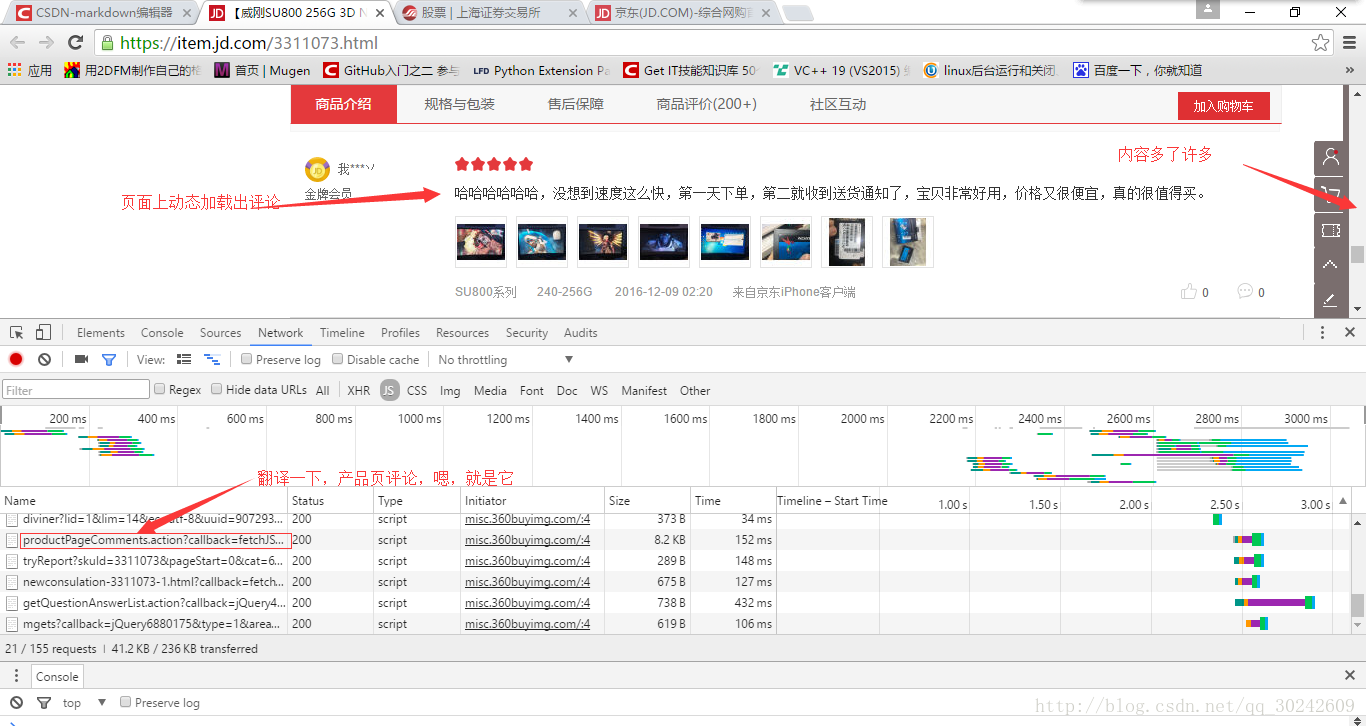1366x726 pixels.
Task: Open the No throttling dropdown
Action: (x=506, y=359)
